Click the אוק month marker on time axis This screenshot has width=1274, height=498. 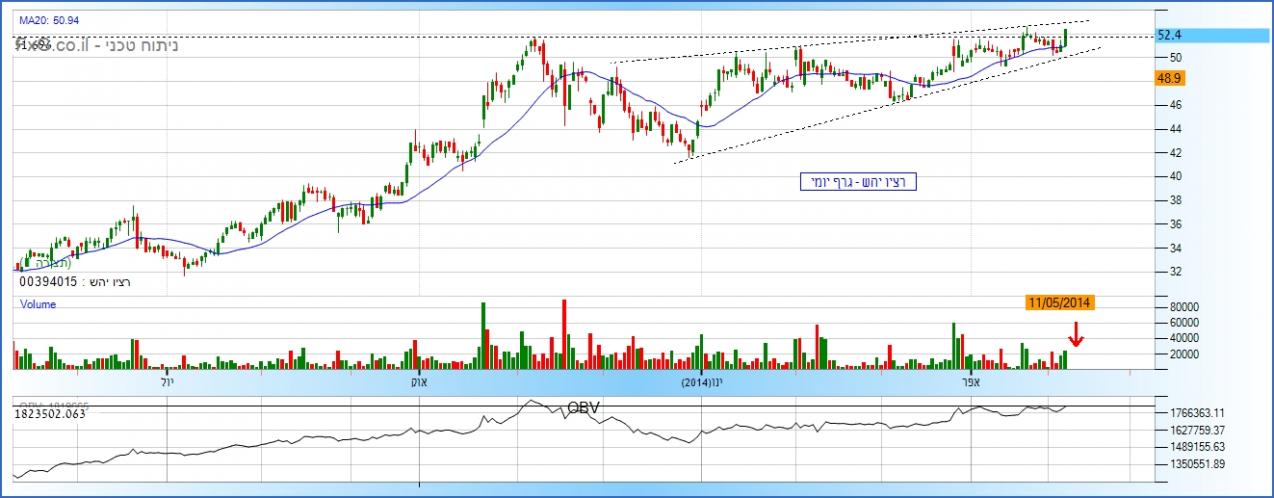pos(417,382)
